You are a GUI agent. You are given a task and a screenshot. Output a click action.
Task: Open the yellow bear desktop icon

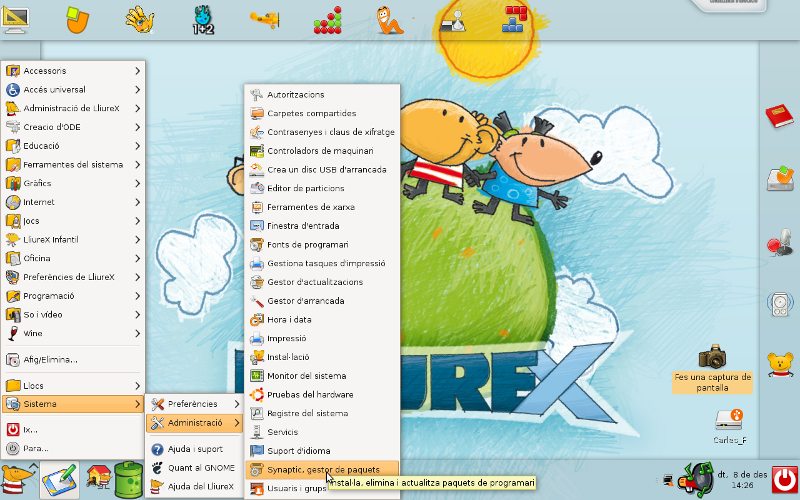[x=780, y=365]
